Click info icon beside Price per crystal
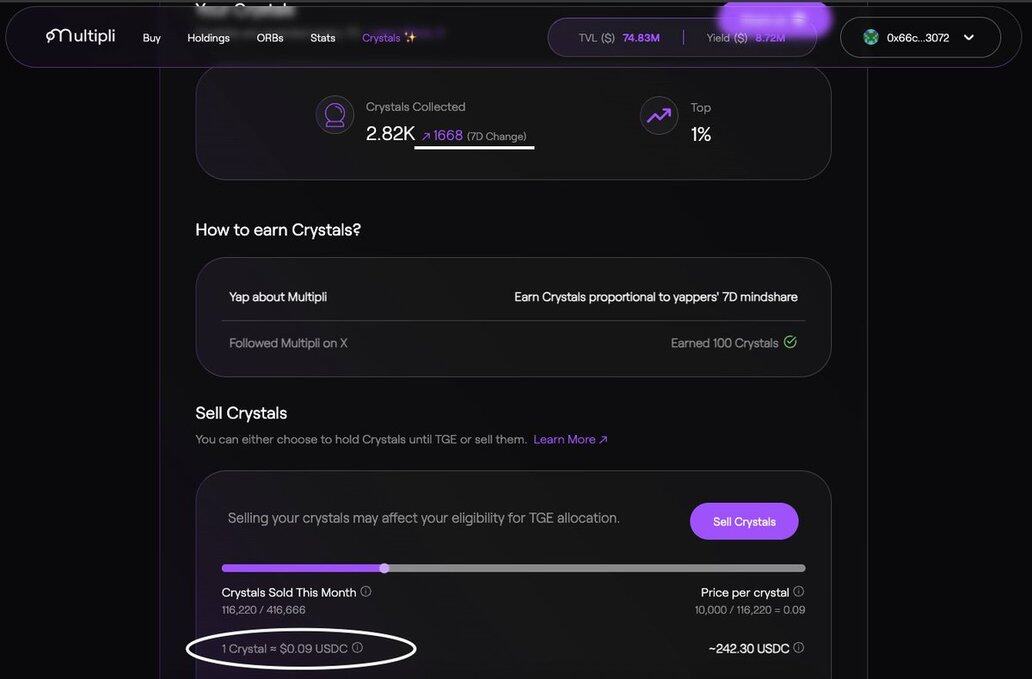1032x679 pixels. [798, 592]
